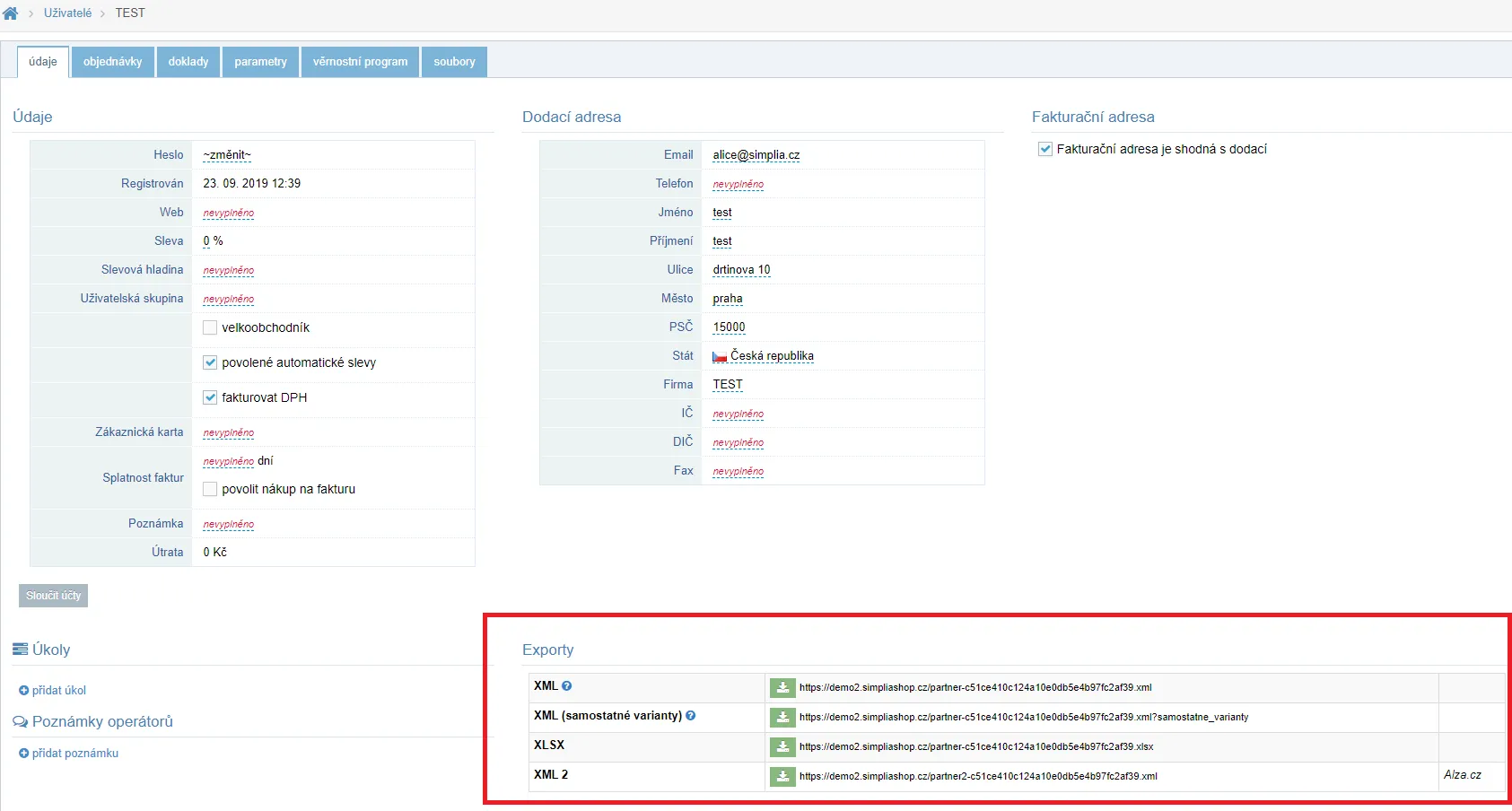Image resolution: width=1512 pixels, height=811 pixels.
Task: Download the XML export file icon
Action: pos(782,688)
